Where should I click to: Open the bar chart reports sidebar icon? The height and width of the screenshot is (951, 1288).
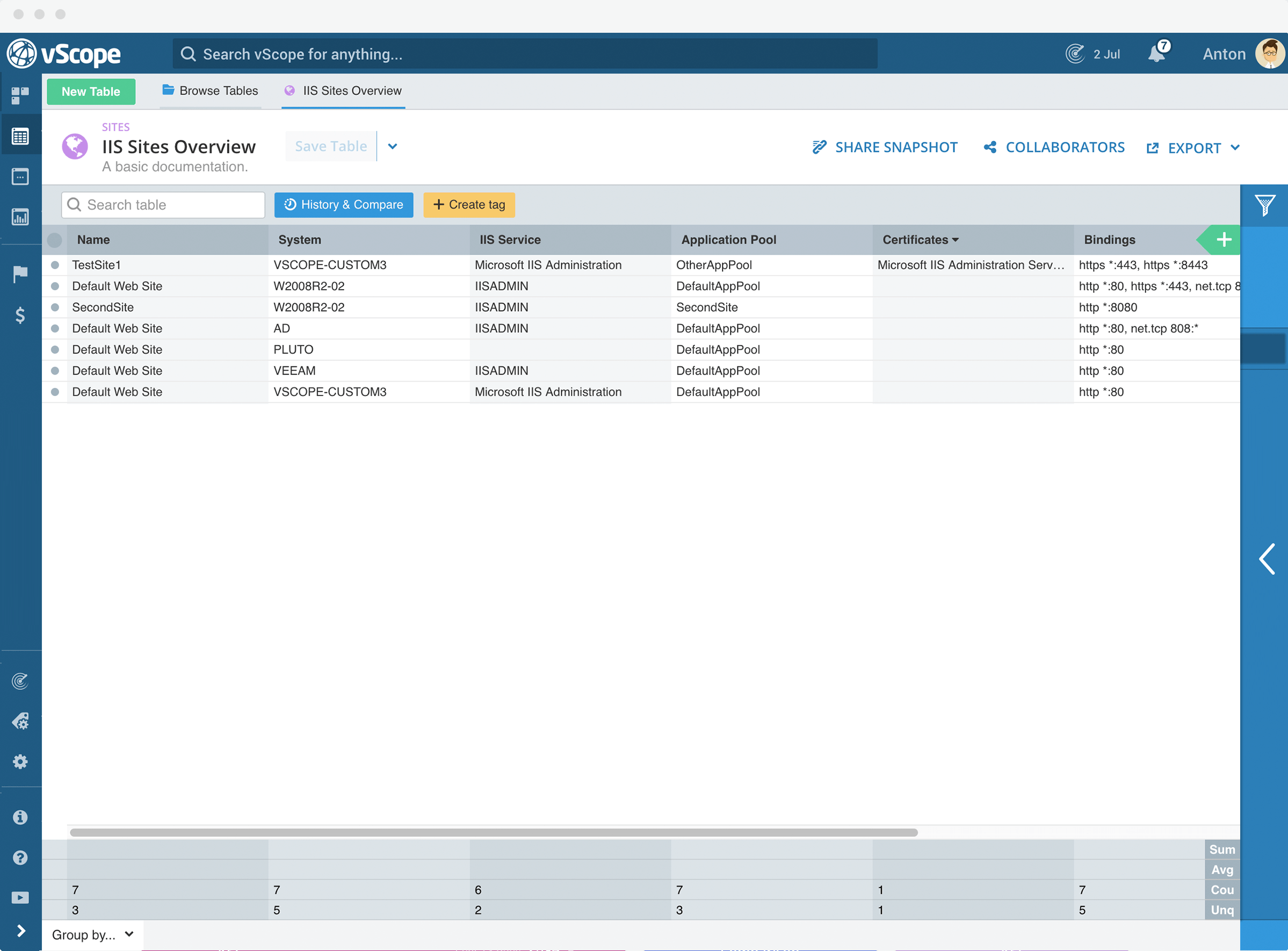point(20,217)
